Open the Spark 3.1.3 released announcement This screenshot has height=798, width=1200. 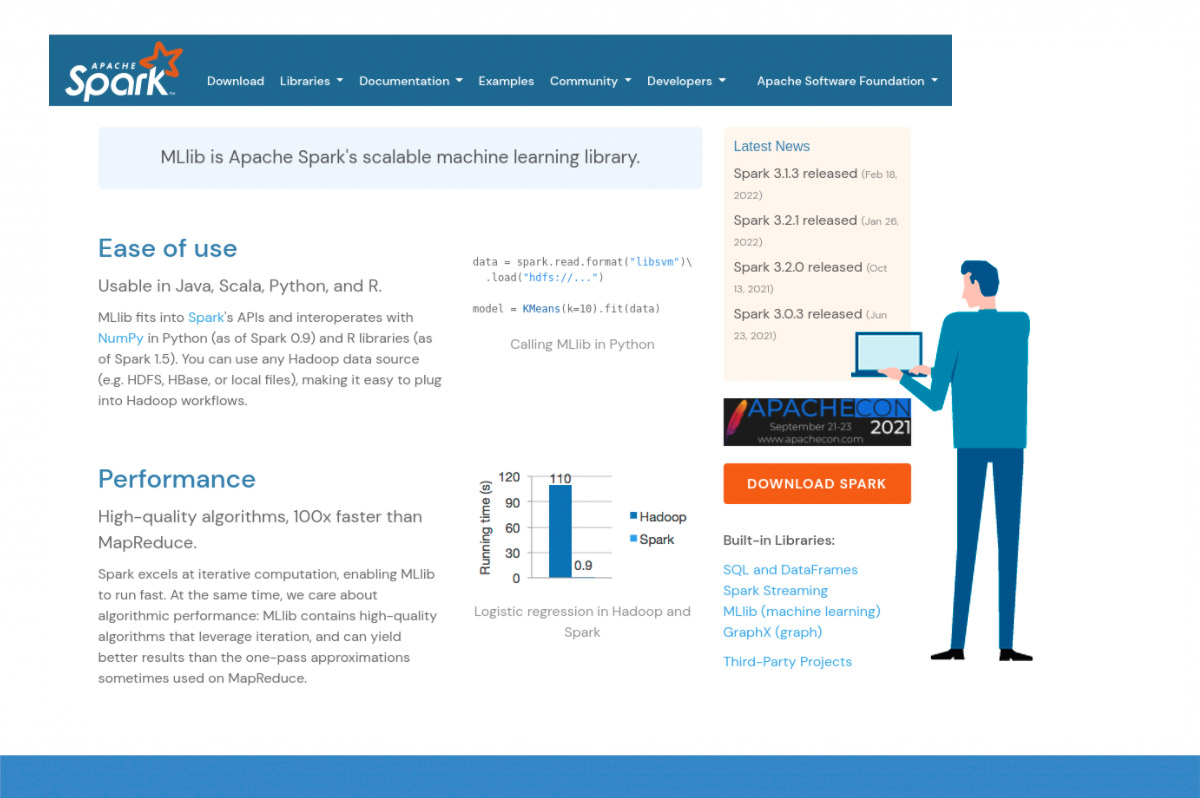[794, 173]
